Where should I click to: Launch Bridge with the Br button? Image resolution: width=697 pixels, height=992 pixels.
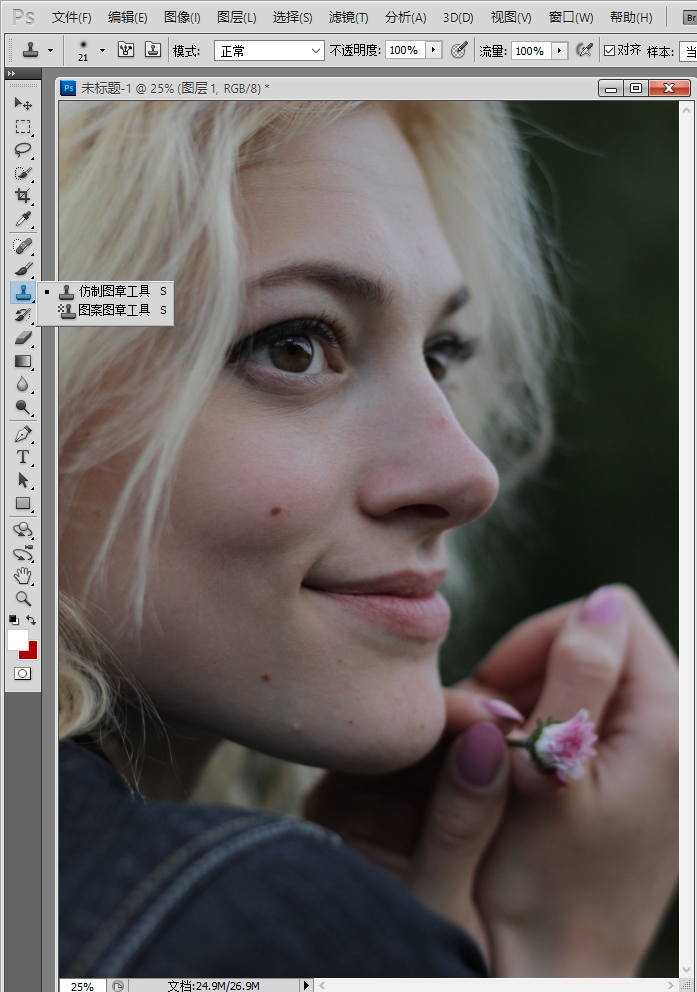coord(689,17)
